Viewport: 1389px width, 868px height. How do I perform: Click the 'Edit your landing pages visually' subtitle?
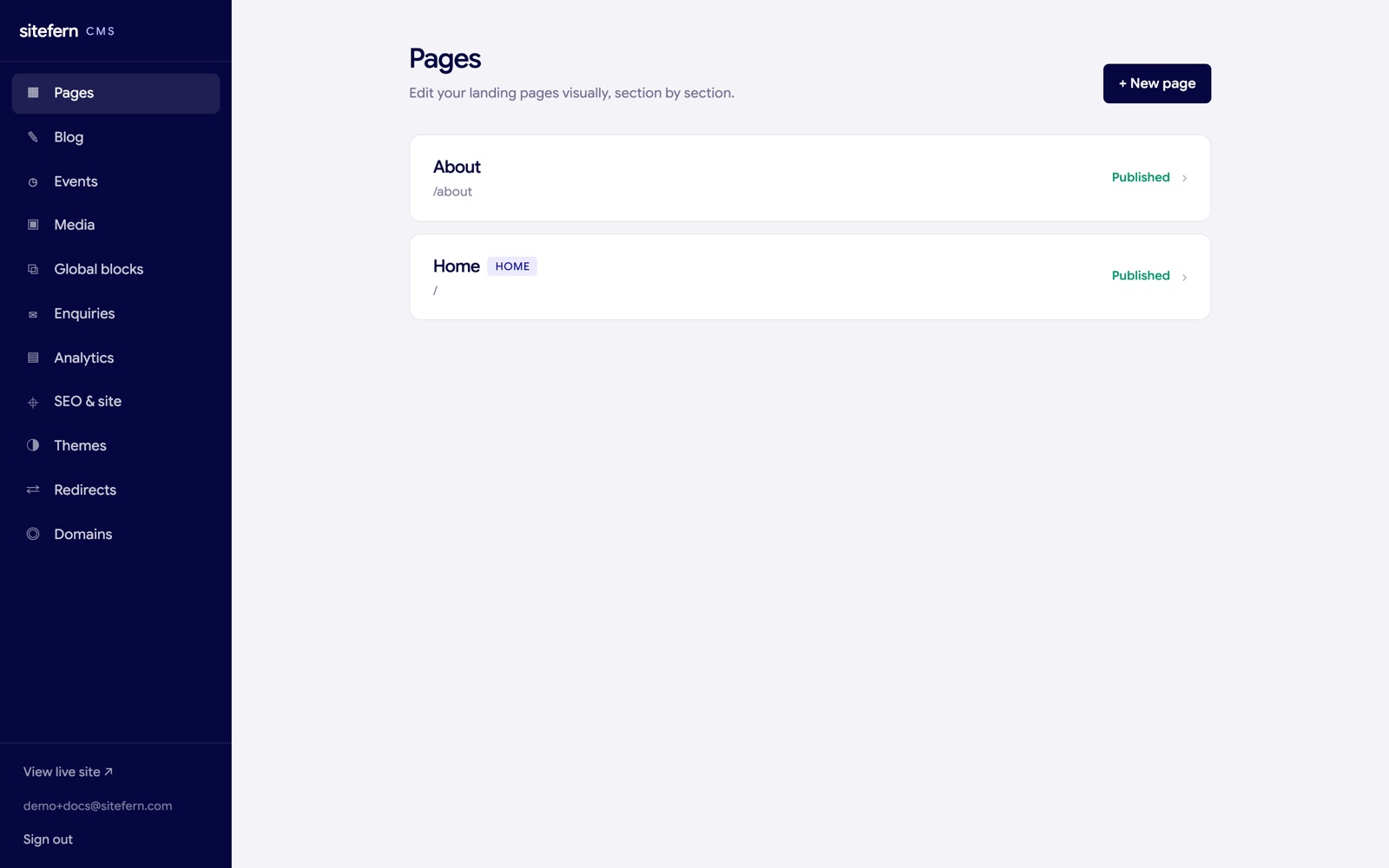pos(571,93)
